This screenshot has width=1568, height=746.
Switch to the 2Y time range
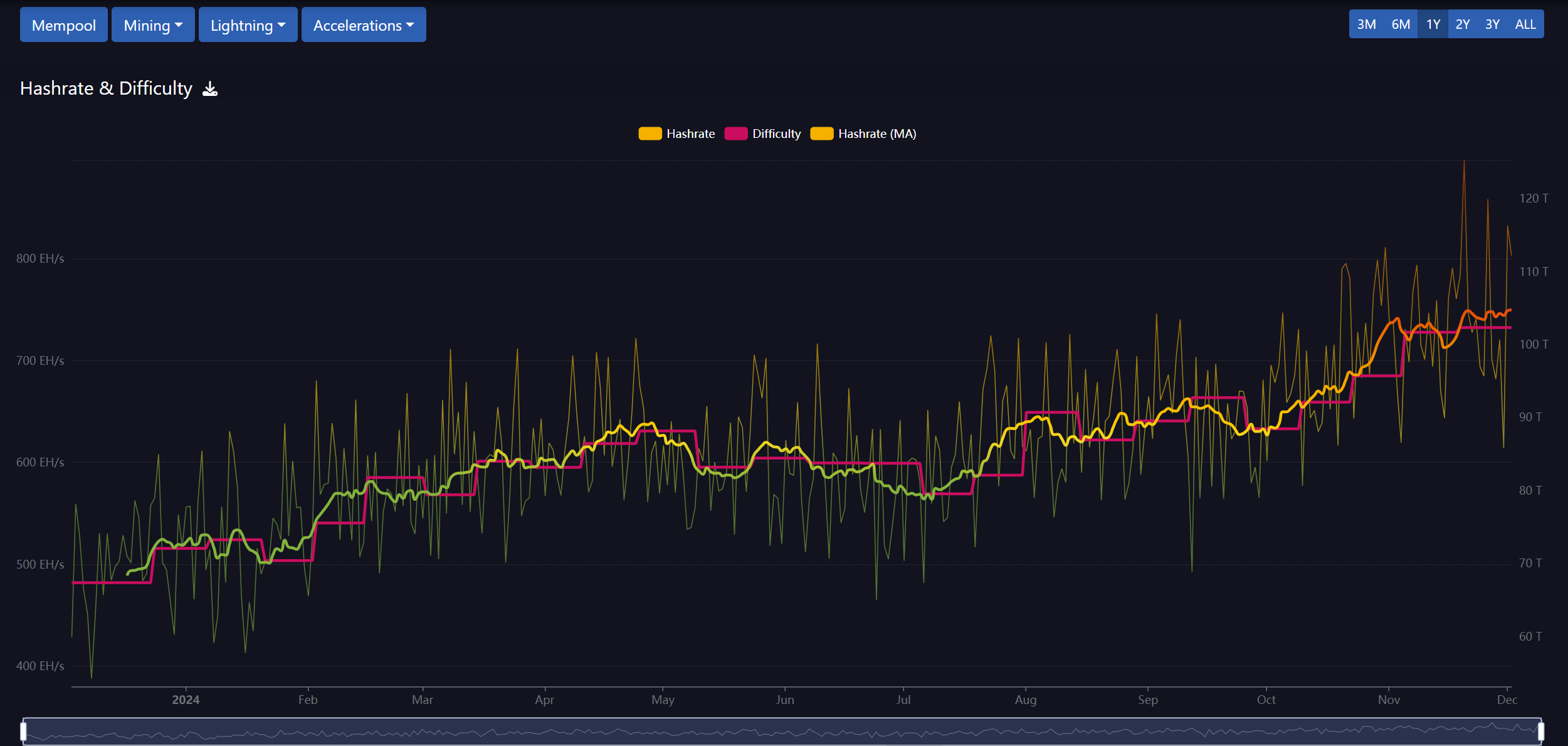coord(1462,24)
